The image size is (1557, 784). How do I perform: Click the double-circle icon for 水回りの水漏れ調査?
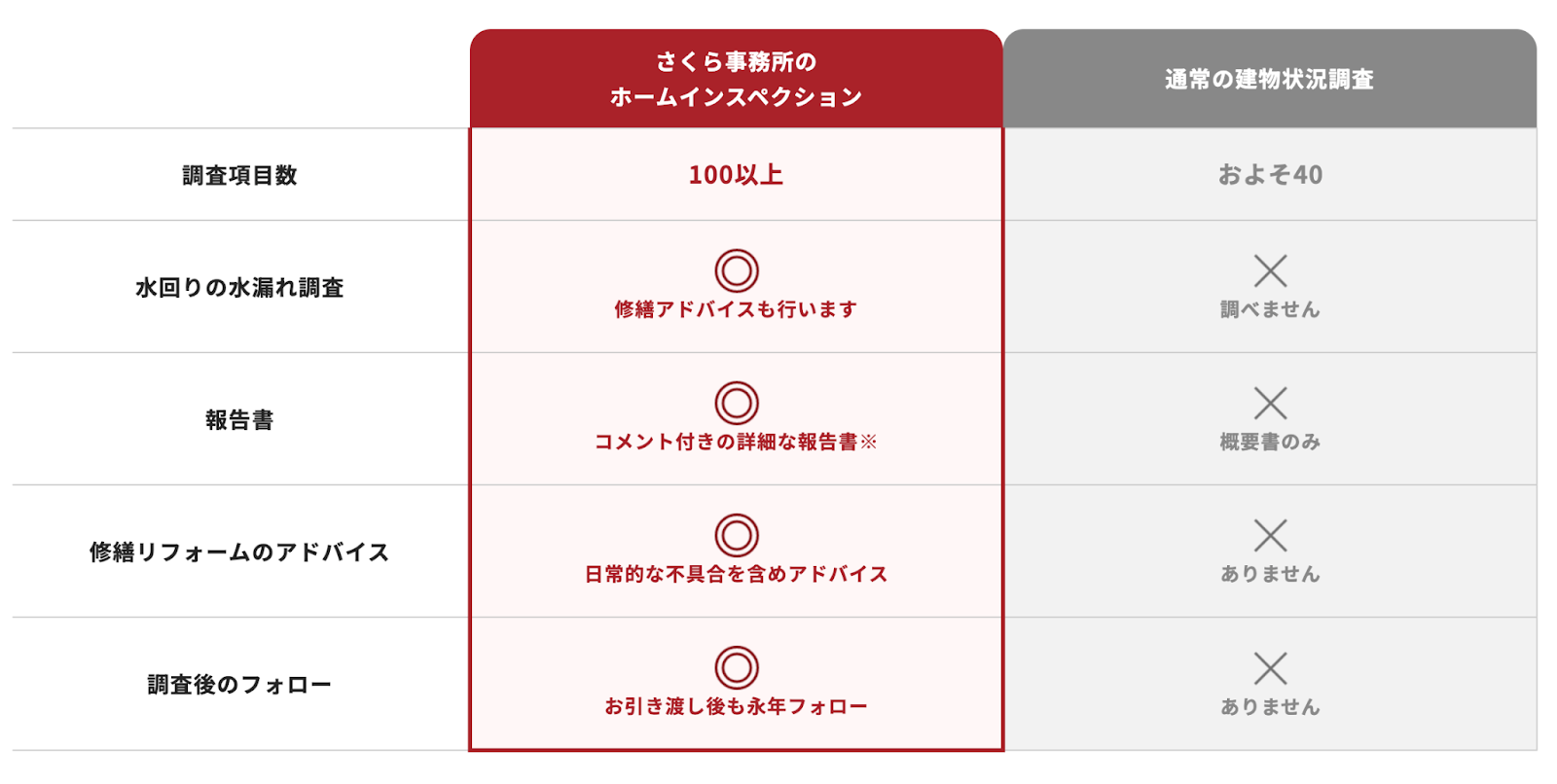point(737,270)
